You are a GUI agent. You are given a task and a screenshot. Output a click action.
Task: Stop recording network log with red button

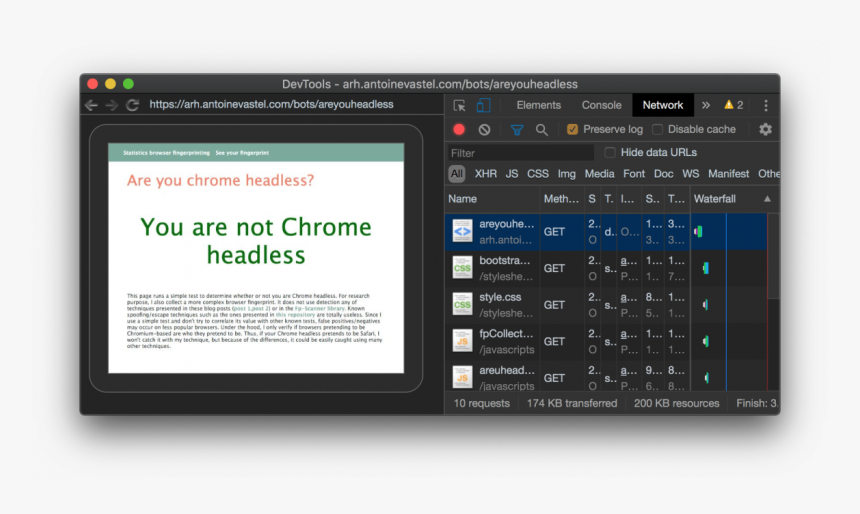[x=459, y=129]
